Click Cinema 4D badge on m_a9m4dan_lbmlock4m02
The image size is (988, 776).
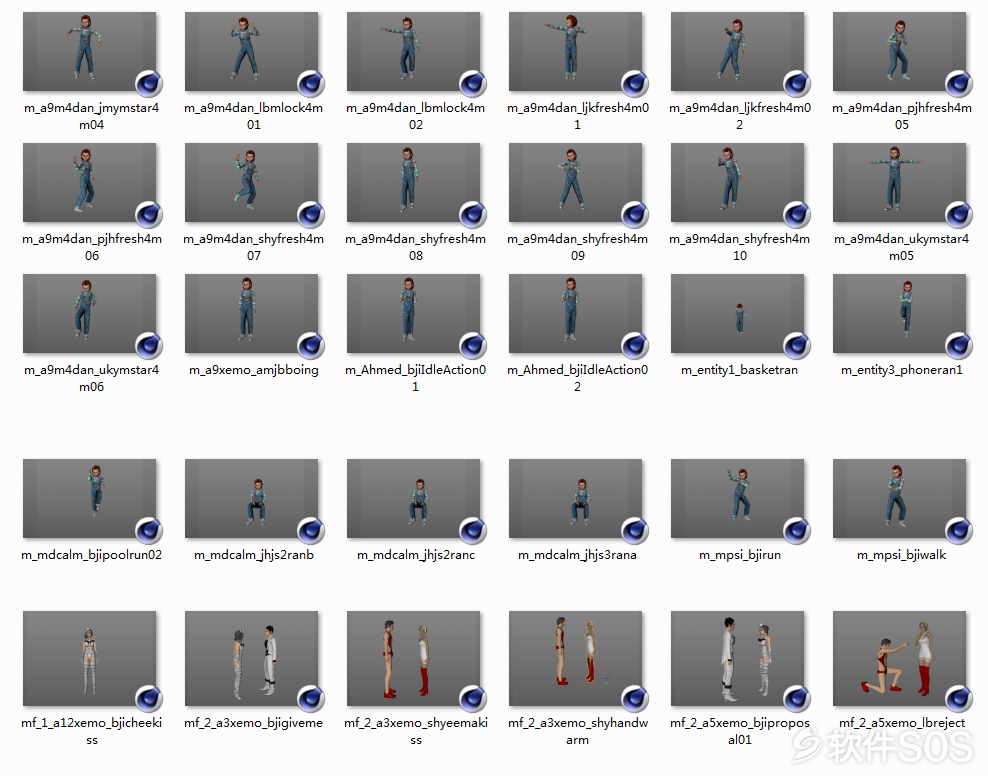(473, 84)
